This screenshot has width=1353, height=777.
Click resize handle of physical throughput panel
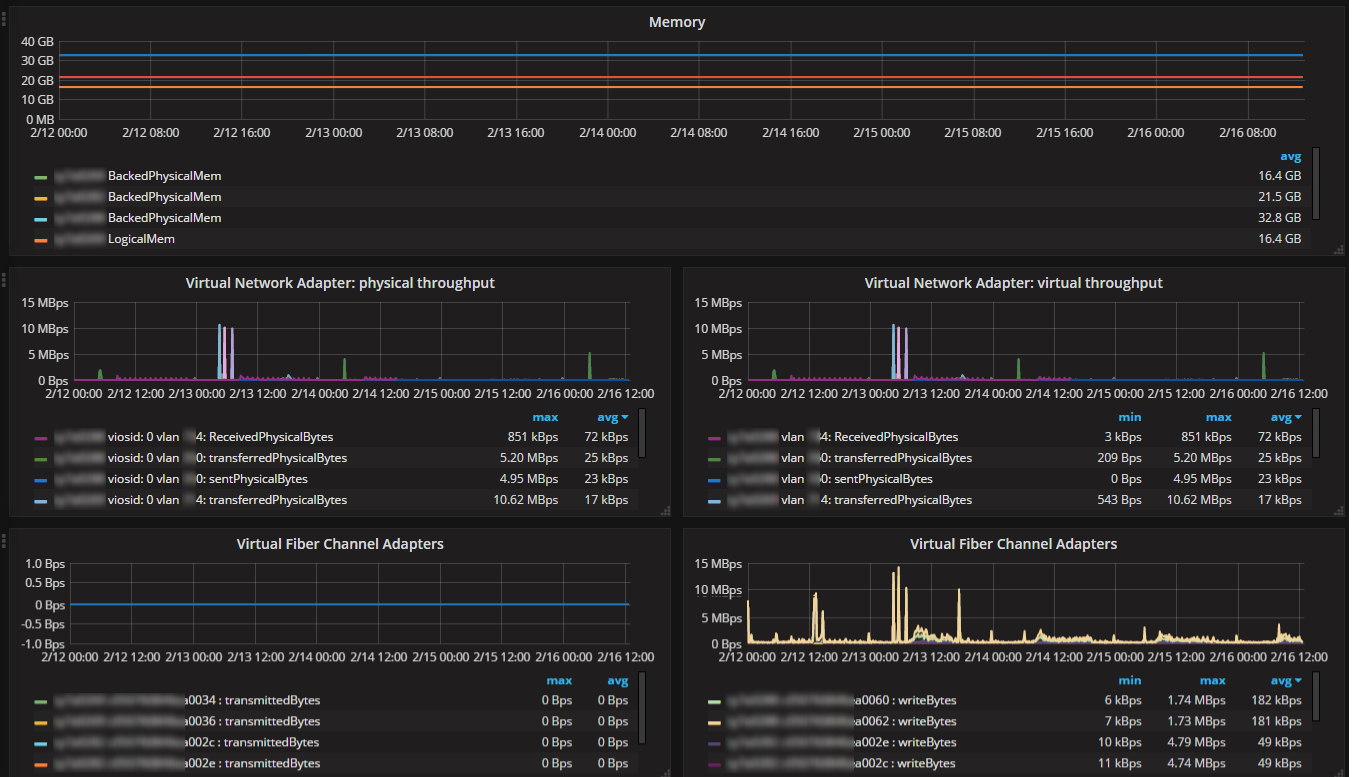(665, 510)
